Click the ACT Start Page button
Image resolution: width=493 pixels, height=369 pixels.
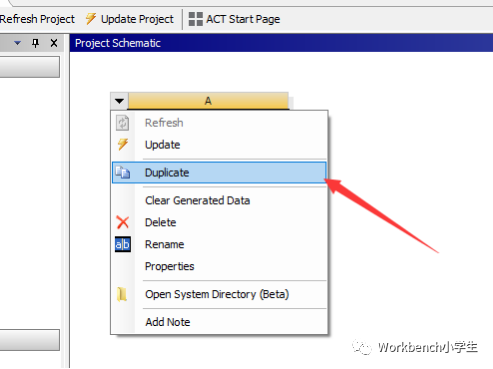234,19
